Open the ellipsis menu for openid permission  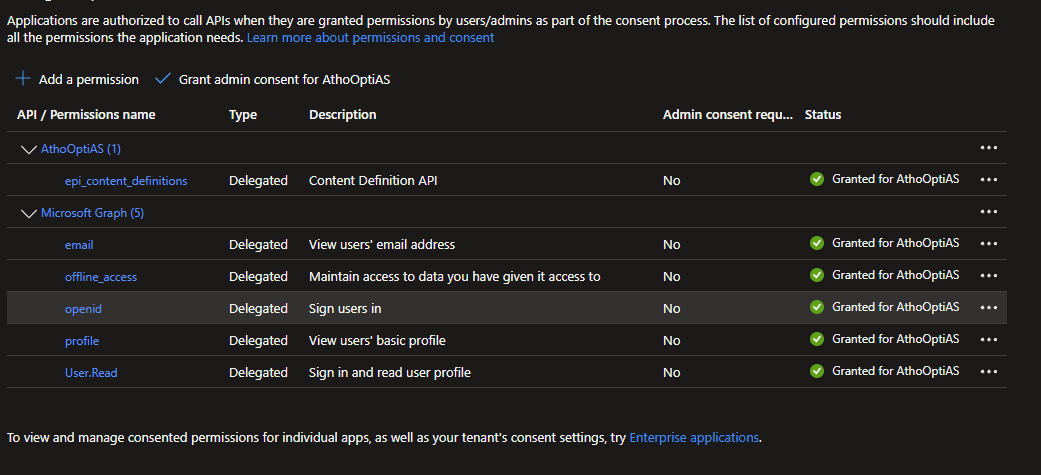coord(989,307)
